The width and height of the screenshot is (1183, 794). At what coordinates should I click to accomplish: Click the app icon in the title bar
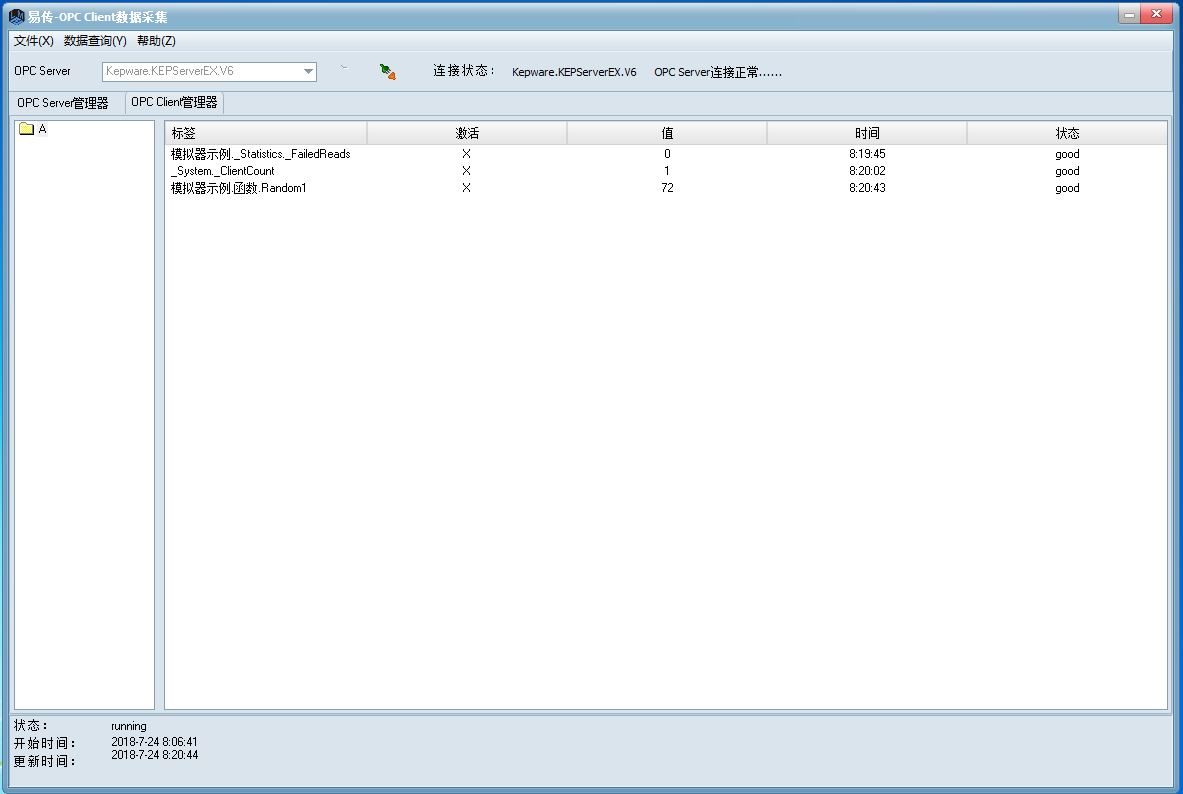coord(16,17)
